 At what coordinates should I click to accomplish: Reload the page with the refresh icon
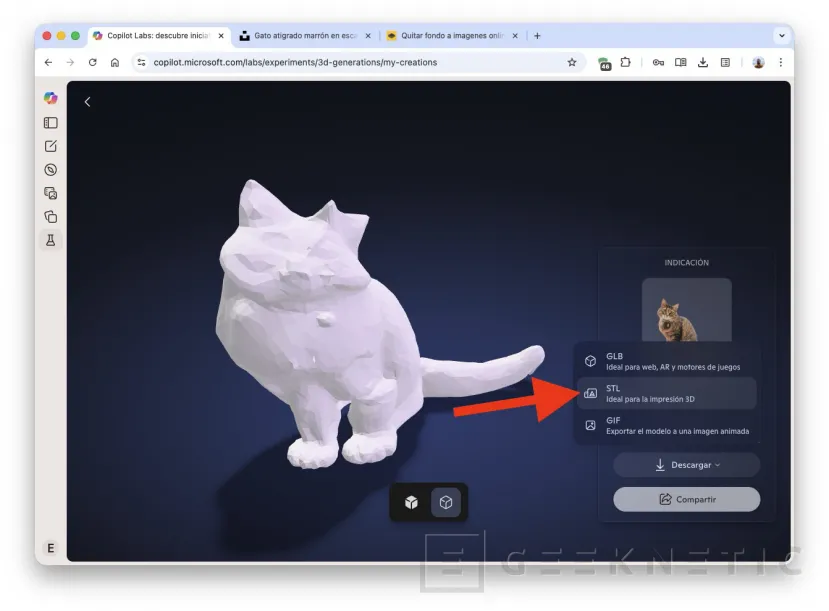pyautogui.click(x=91, y=62)
